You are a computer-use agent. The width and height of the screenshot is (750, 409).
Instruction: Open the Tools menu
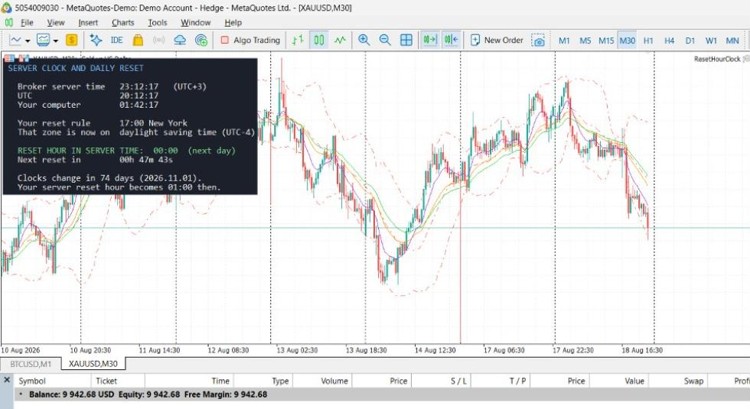[157, 22]
